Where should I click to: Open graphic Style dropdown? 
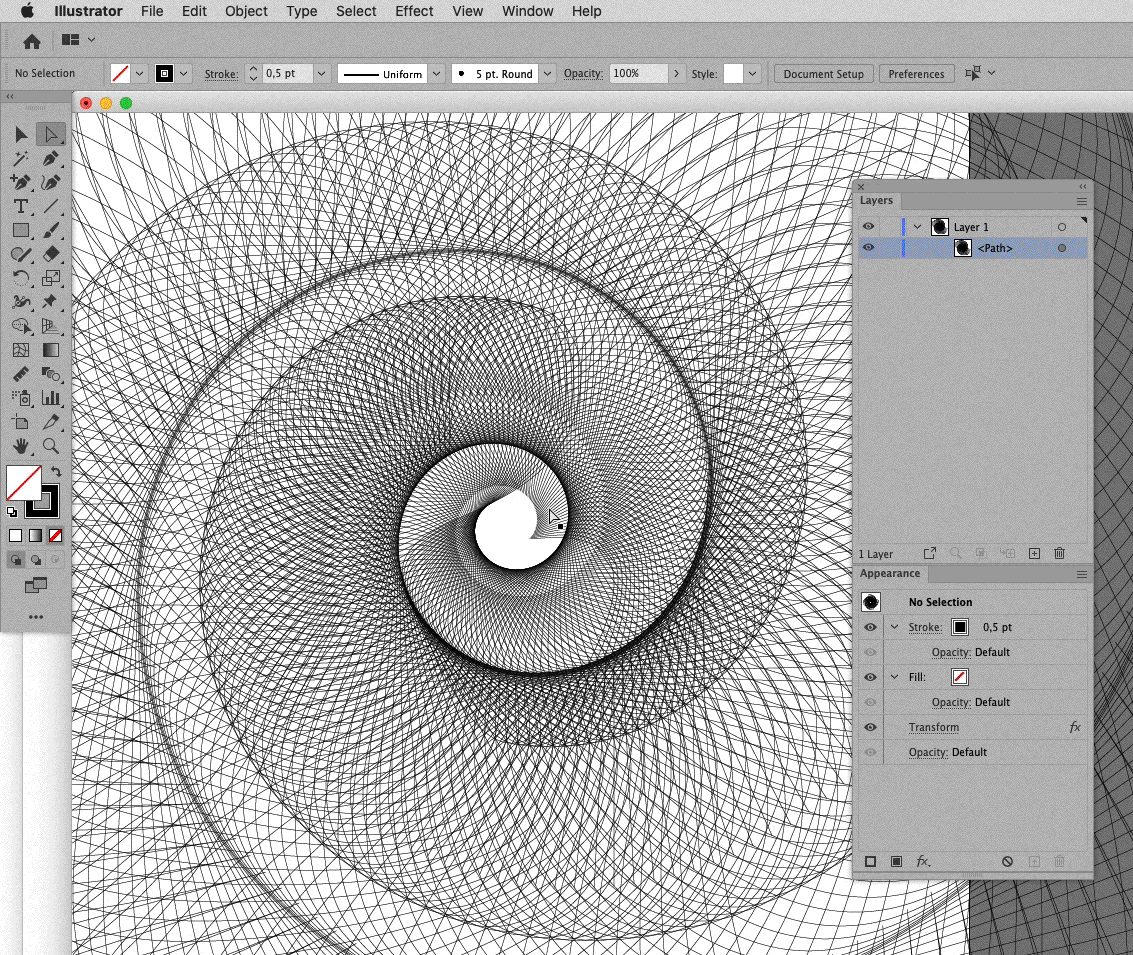tap(752, 74)
